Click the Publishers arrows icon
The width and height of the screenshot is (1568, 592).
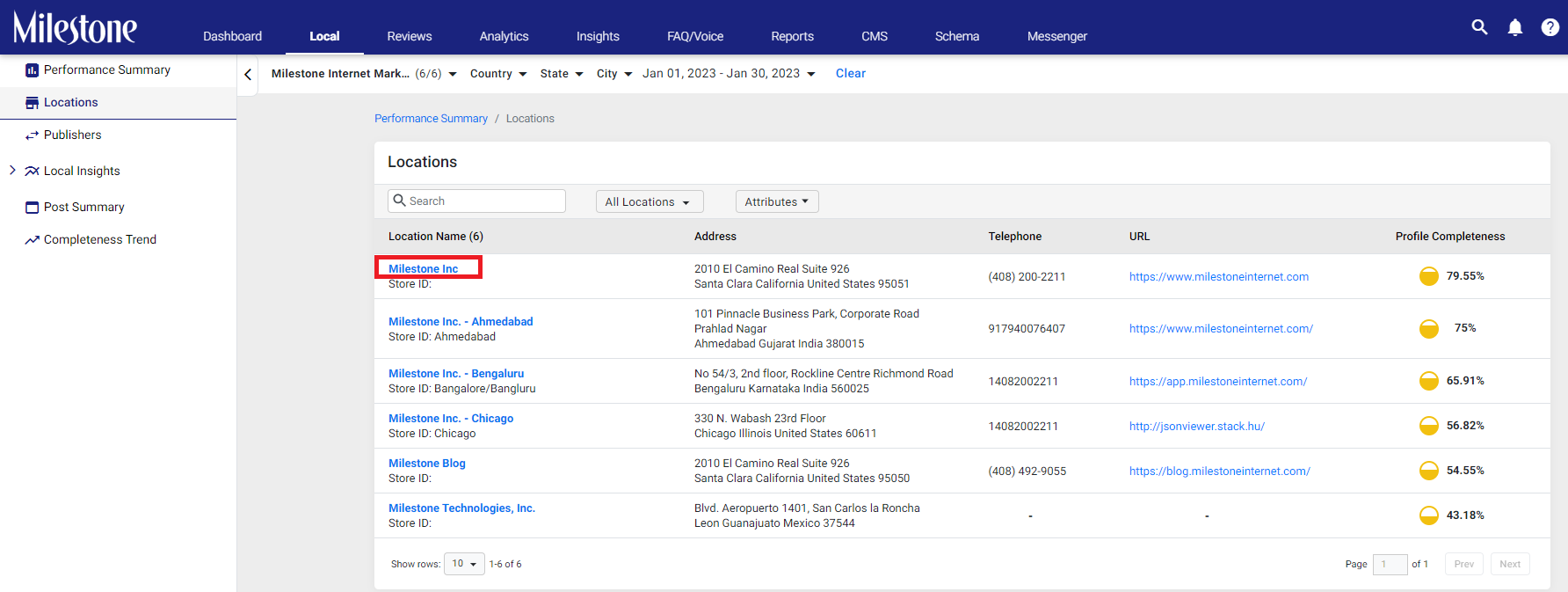coord(32,135)
